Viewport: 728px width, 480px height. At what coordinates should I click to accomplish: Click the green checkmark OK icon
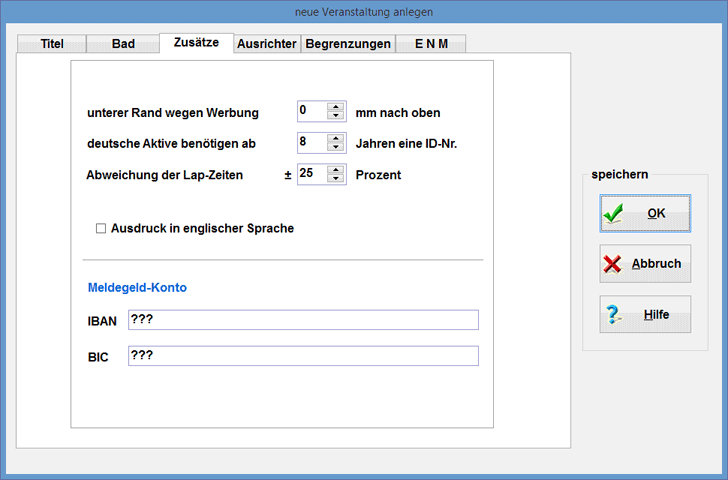614,213
